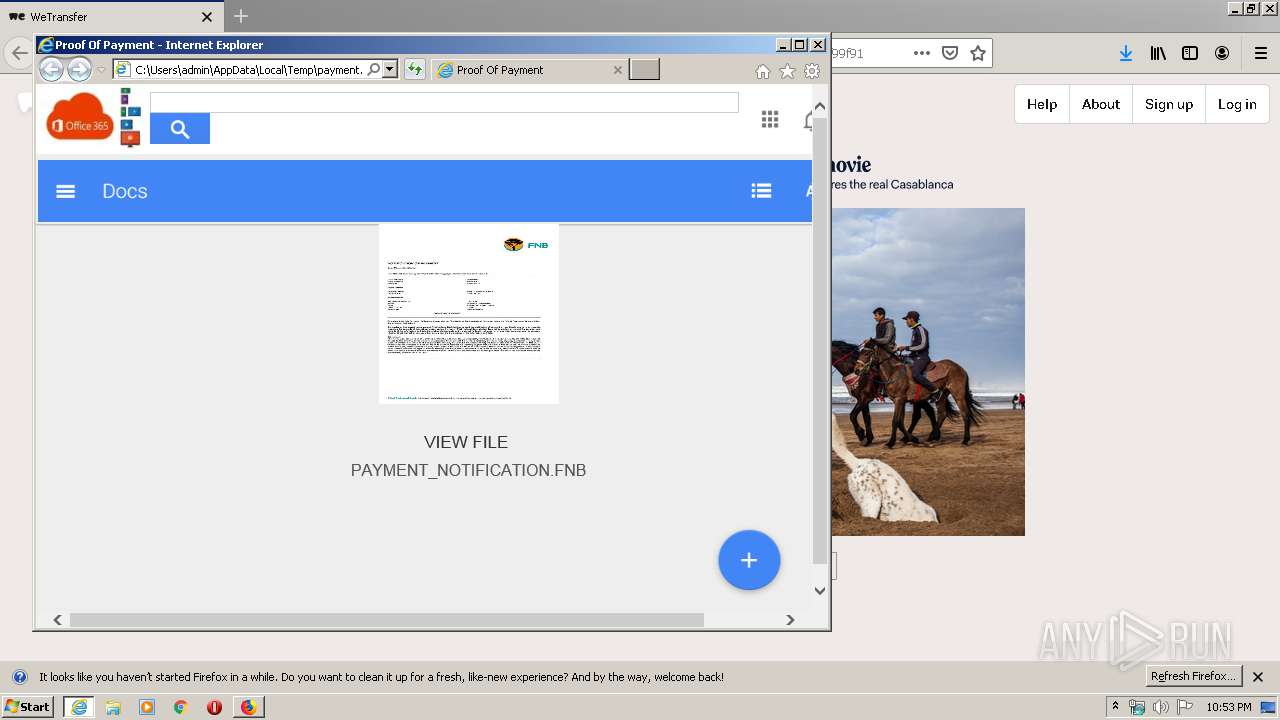Toggle Firefox sidebar icon
This screenshot has width=1280, height=720.
1190,53
